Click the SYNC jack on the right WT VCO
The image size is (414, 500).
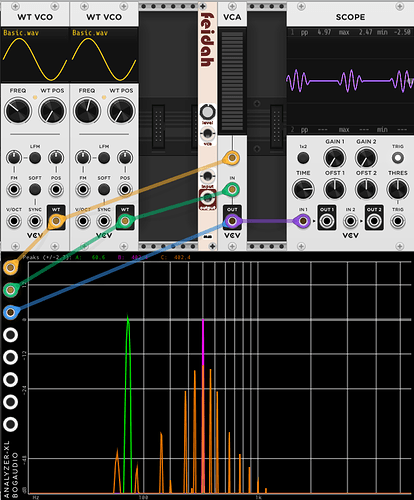coord(104,221)
